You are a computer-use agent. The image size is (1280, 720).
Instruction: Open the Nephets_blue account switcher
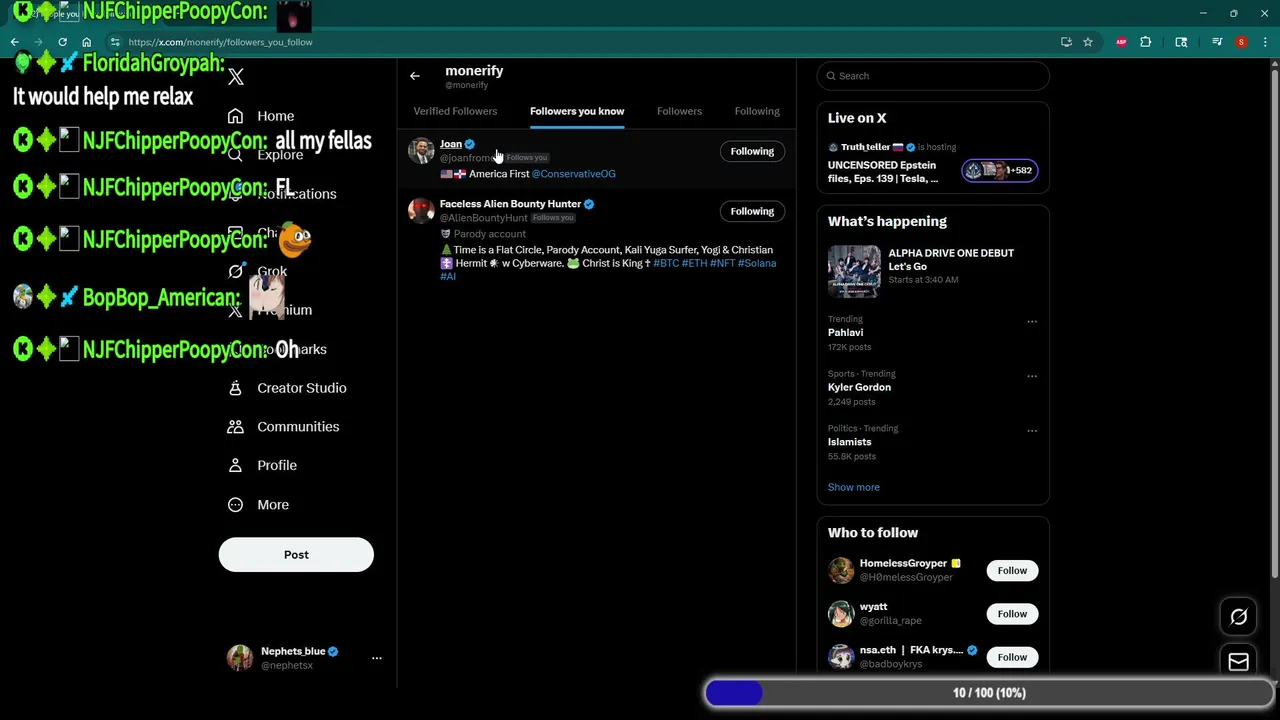304,658
